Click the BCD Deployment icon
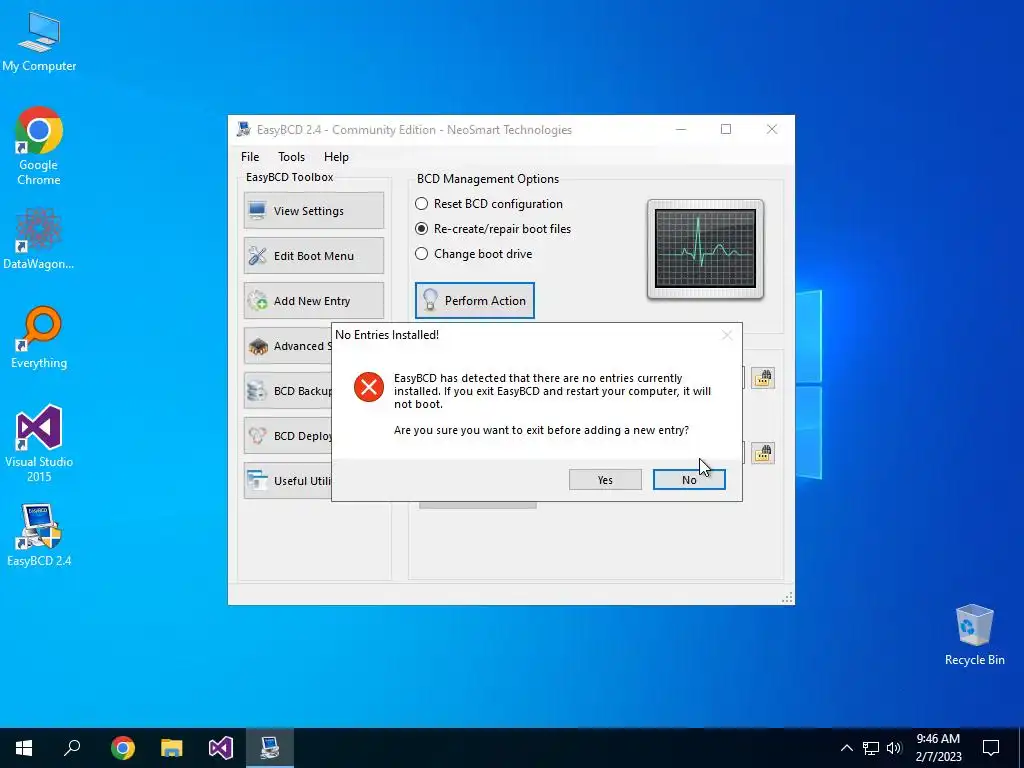 tap(257, 436)
